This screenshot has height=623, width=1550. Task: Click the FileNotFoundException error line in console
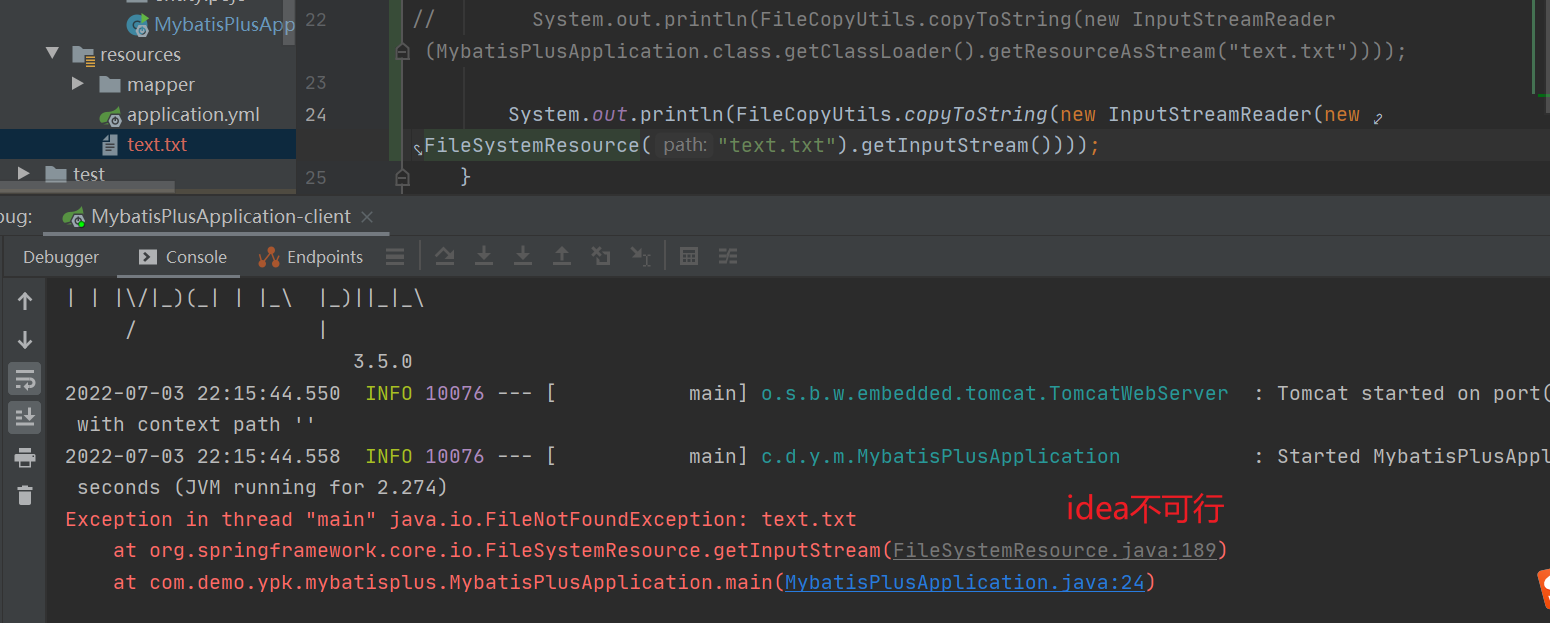[461, 519]
